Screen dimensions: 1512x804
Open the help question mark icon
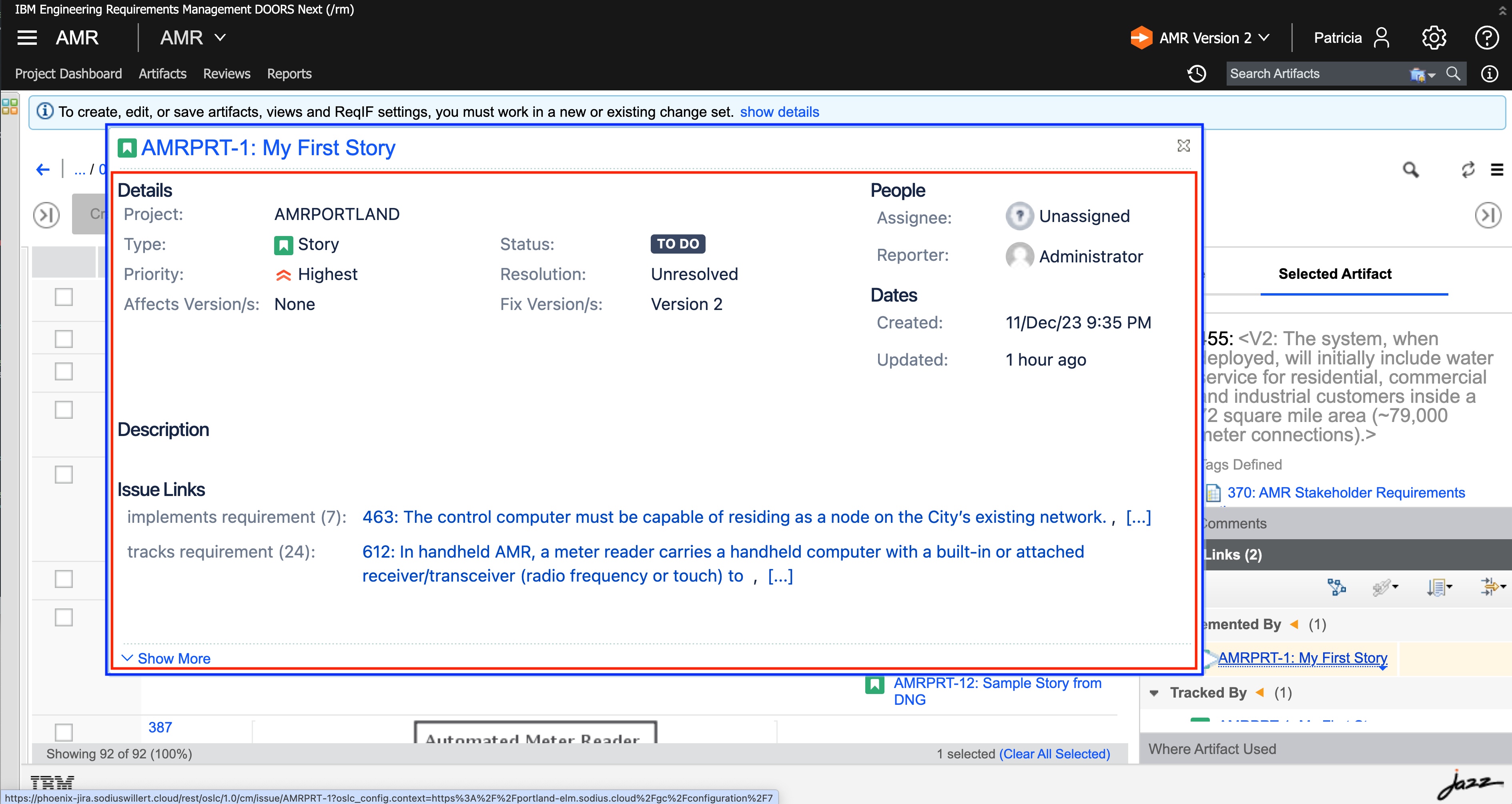point(1486,38)
